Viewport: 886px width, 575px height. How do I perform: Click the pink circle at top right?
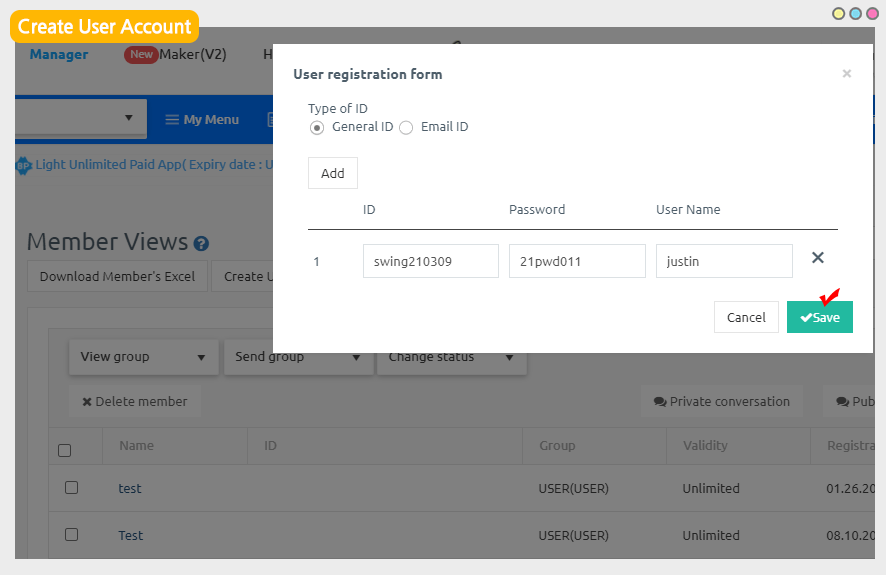pos(871,14)
